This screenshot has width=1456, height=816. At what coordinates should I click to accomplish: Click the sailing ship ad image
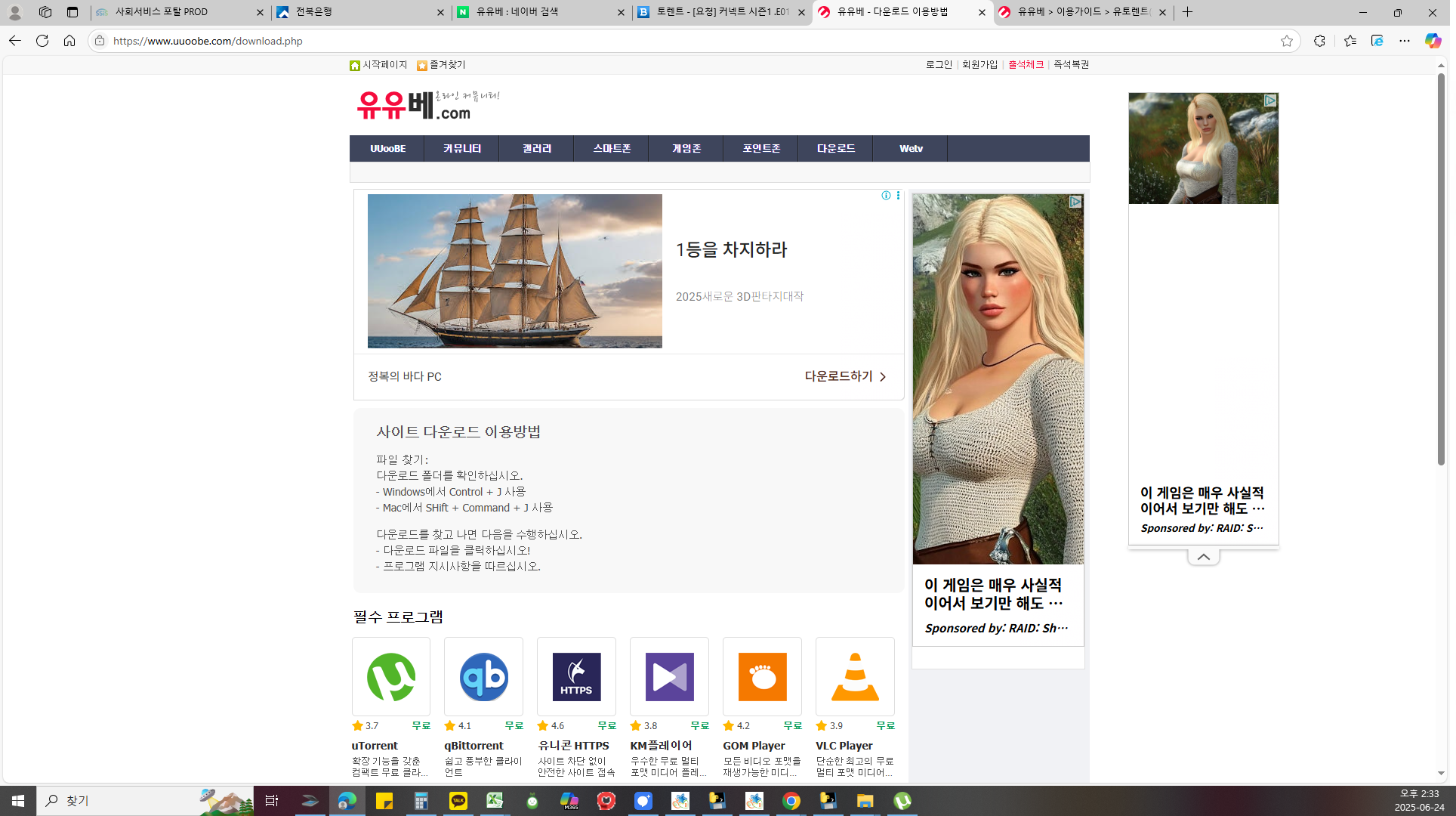click(515, 271)
